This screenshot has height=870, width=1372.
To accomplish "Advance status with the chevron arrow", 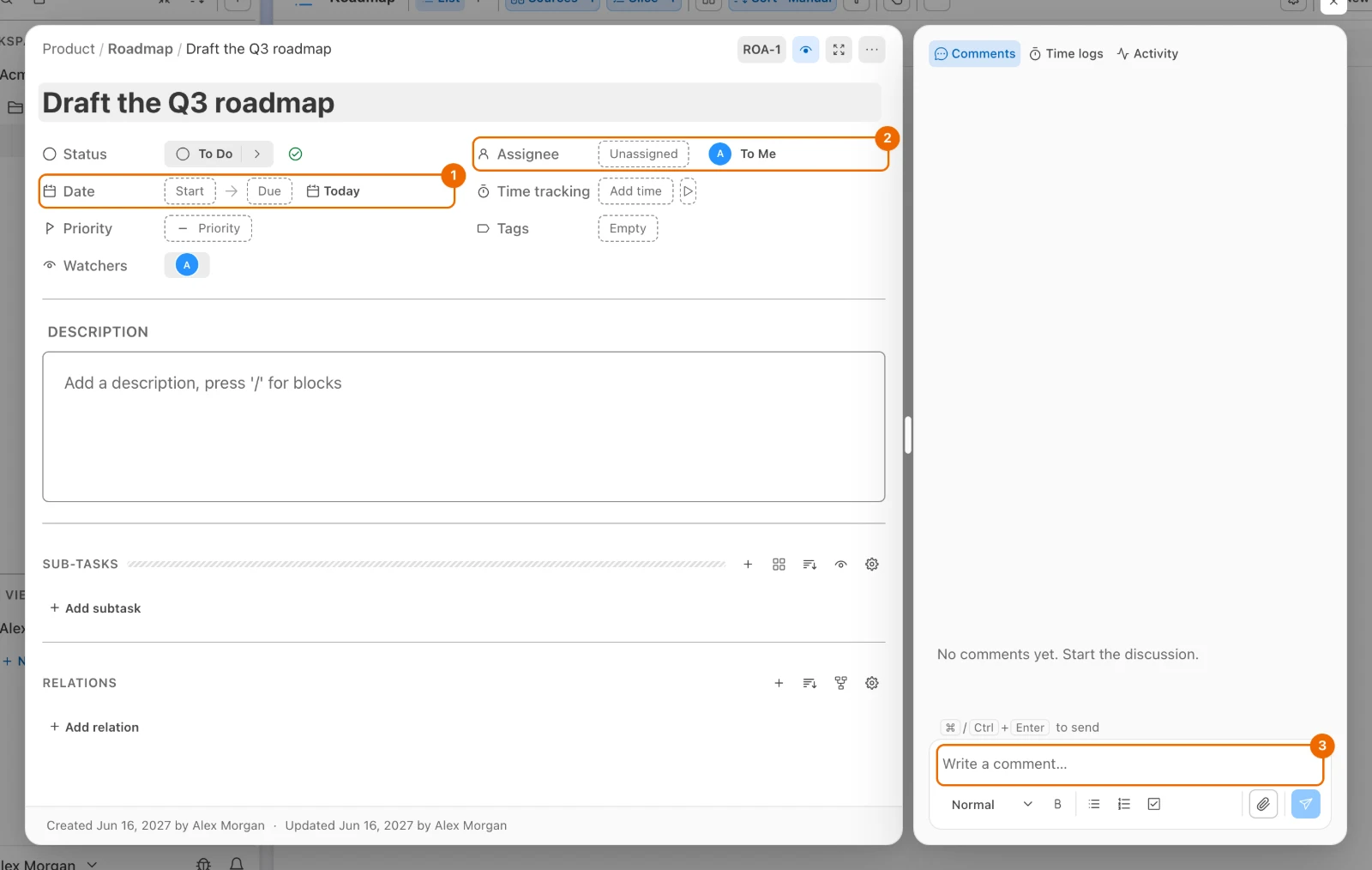I will point(257,154).
